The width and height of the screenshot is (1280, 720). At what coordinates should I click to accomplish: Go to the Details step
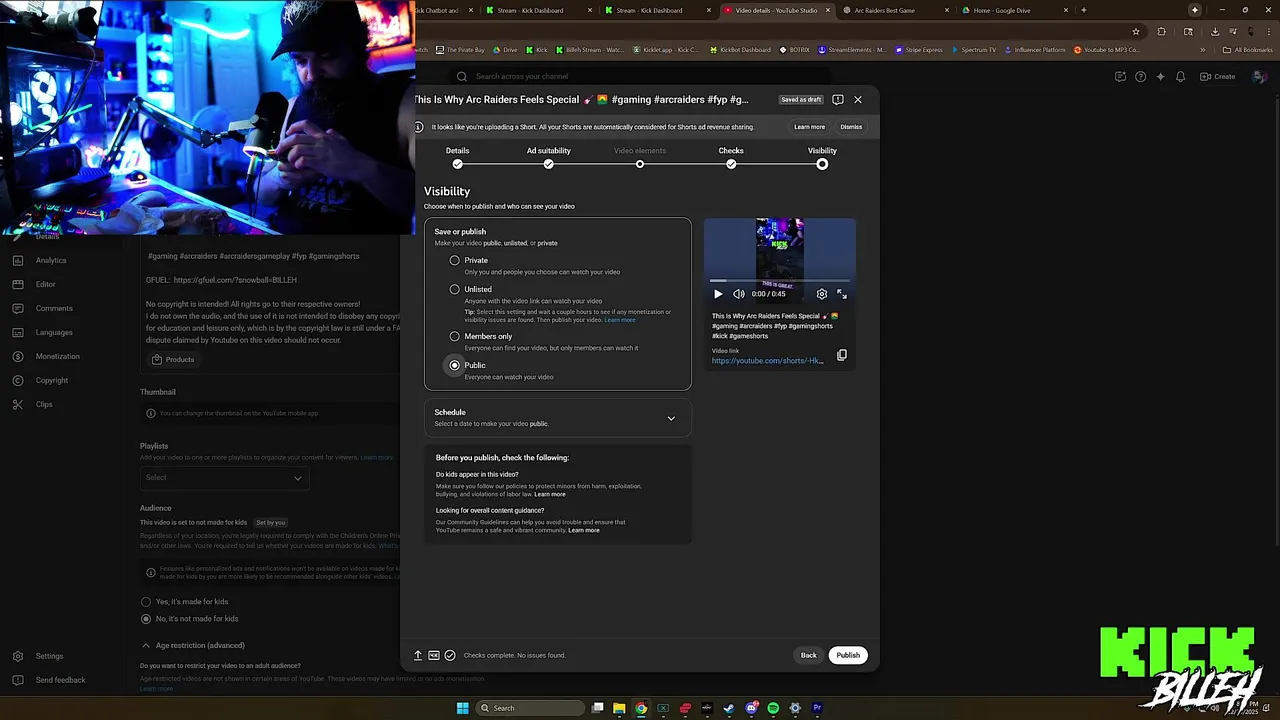pos(457,156)
